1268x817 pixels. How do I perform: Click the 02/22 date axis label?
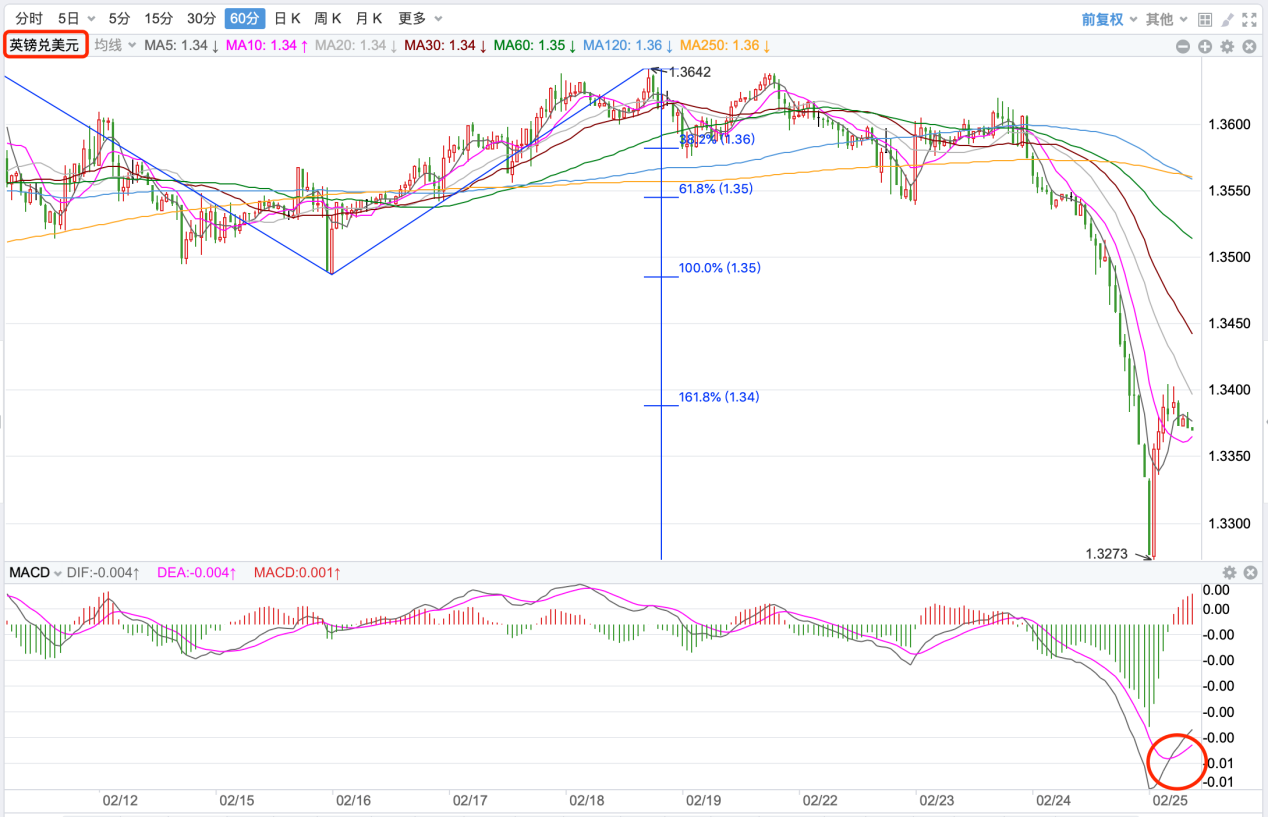[820, 801]
